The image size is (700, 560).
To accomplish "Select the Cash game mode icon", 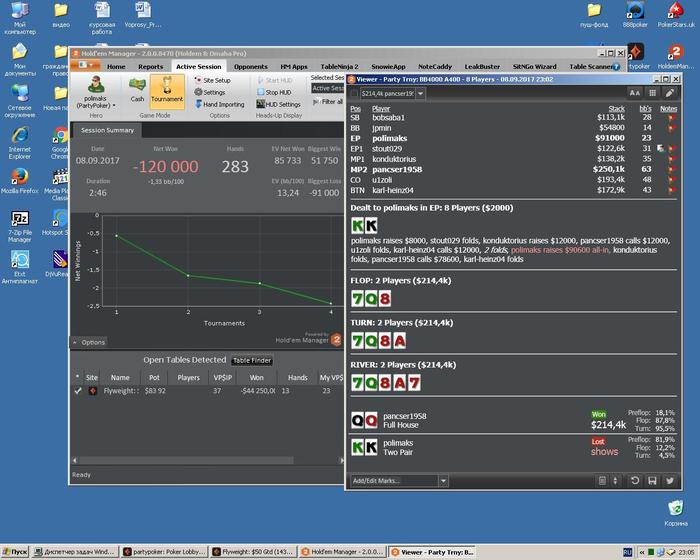I will point(137,91).
